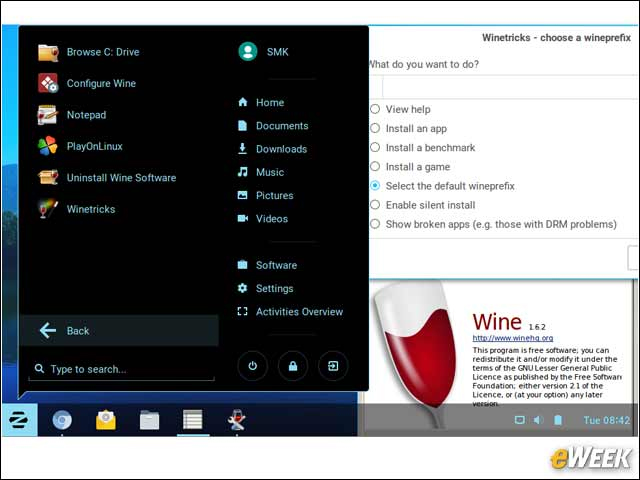Open the web browser taskbar icon
640x480 pixels.
pos(62,420)
